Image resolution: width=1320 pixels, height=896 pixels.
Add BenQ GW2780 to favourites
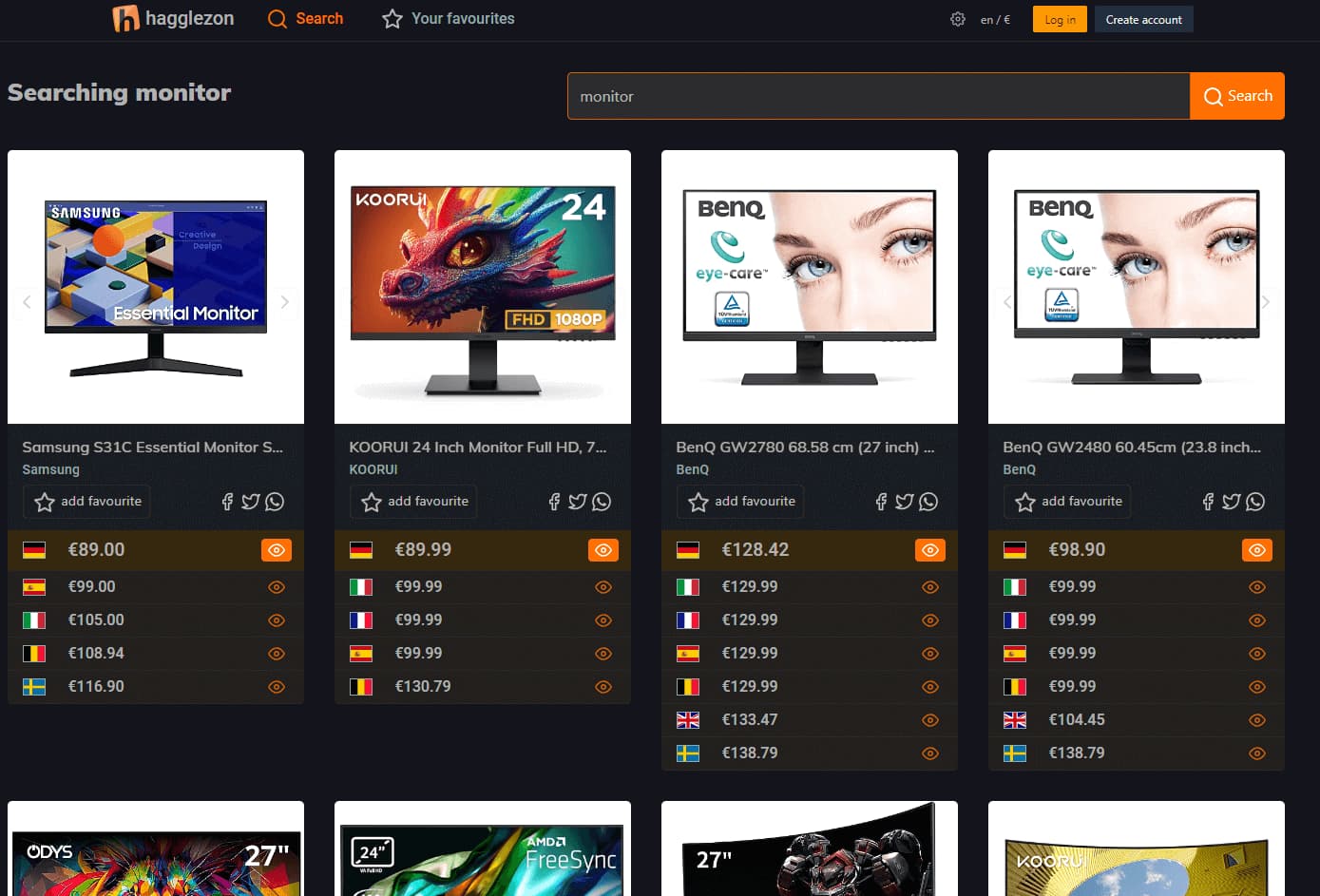(741, 502)
